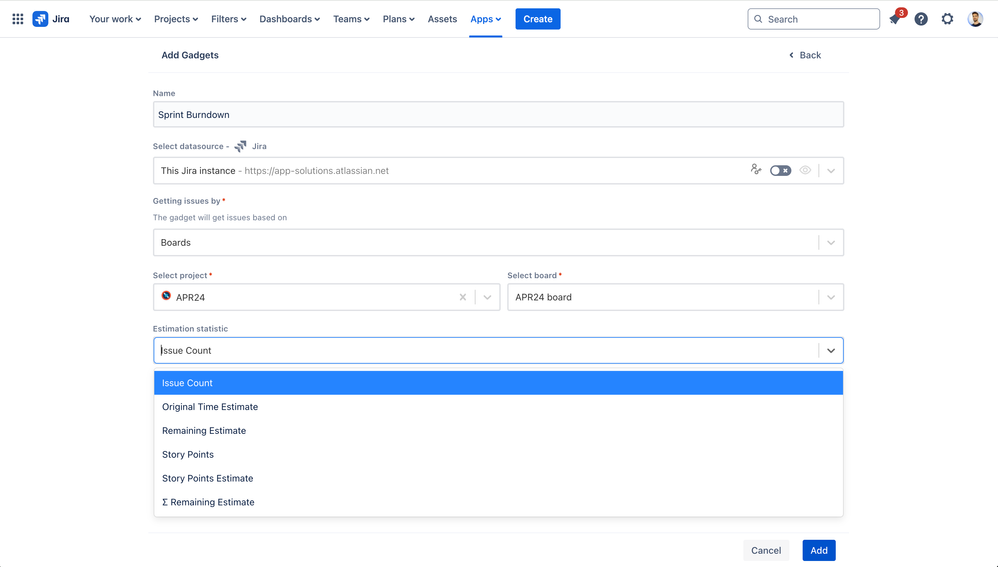Open the Projects menu
This screenshot has width=998, height=567.
176,19
